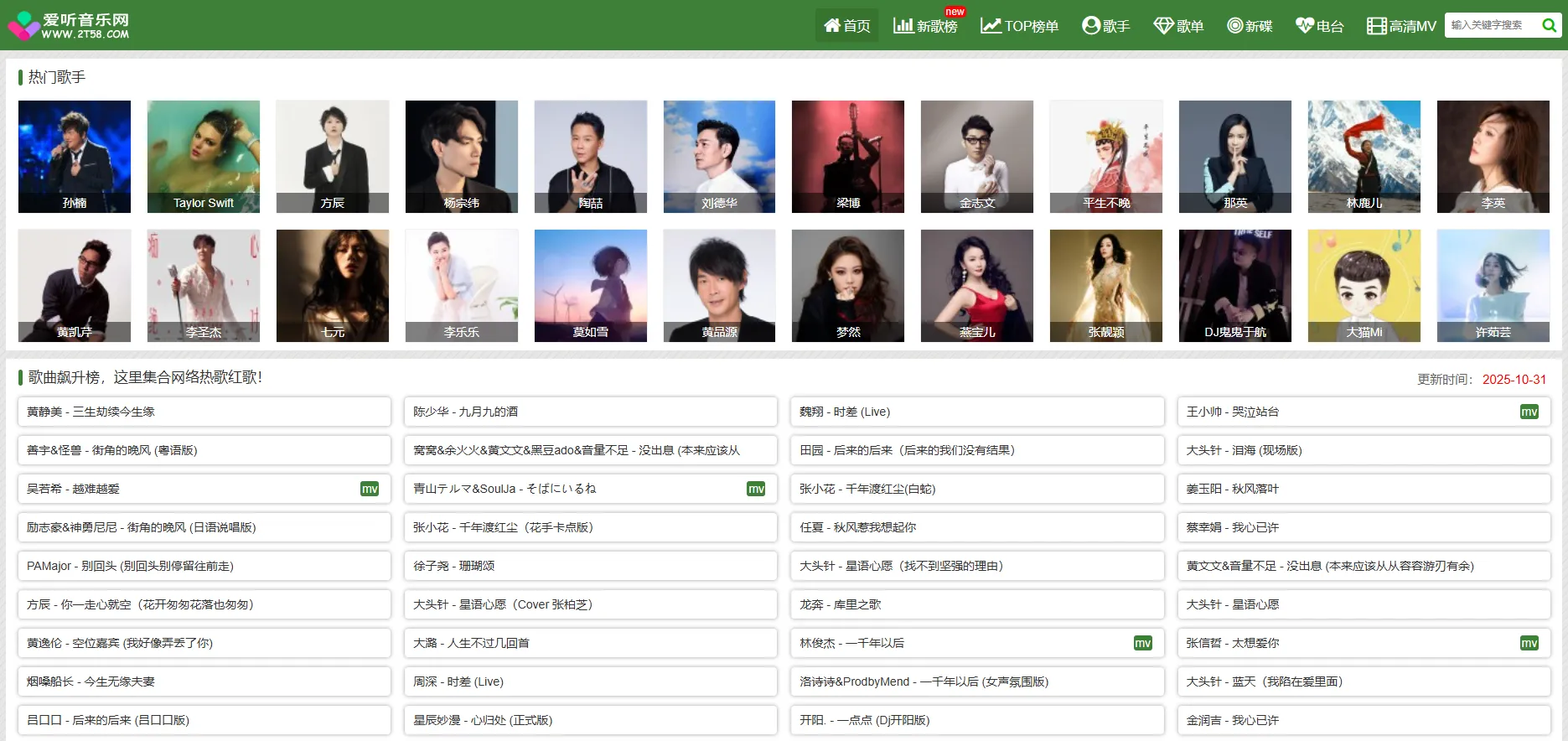The height and width of the screenshot is (741, 1568).
Task: Open the 新碟 new albums section
Action: [x=1250, y=26]
